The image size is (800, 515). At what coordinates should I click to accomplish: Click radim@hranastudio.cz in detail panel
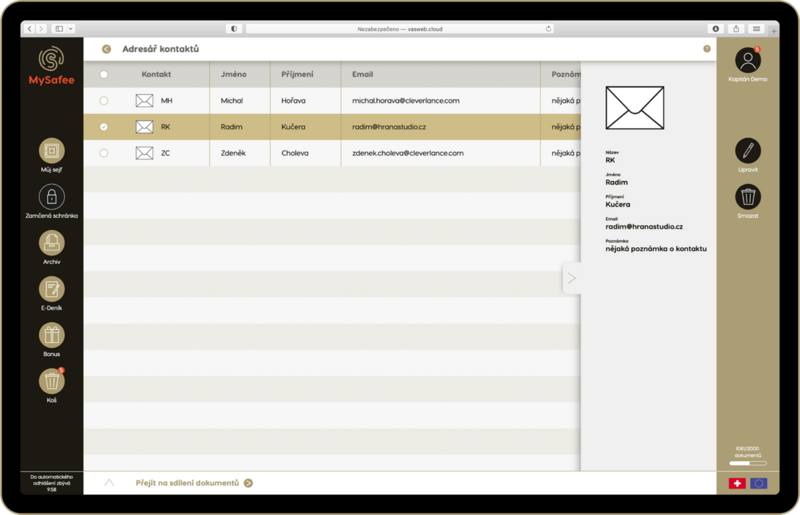(644, 227)
